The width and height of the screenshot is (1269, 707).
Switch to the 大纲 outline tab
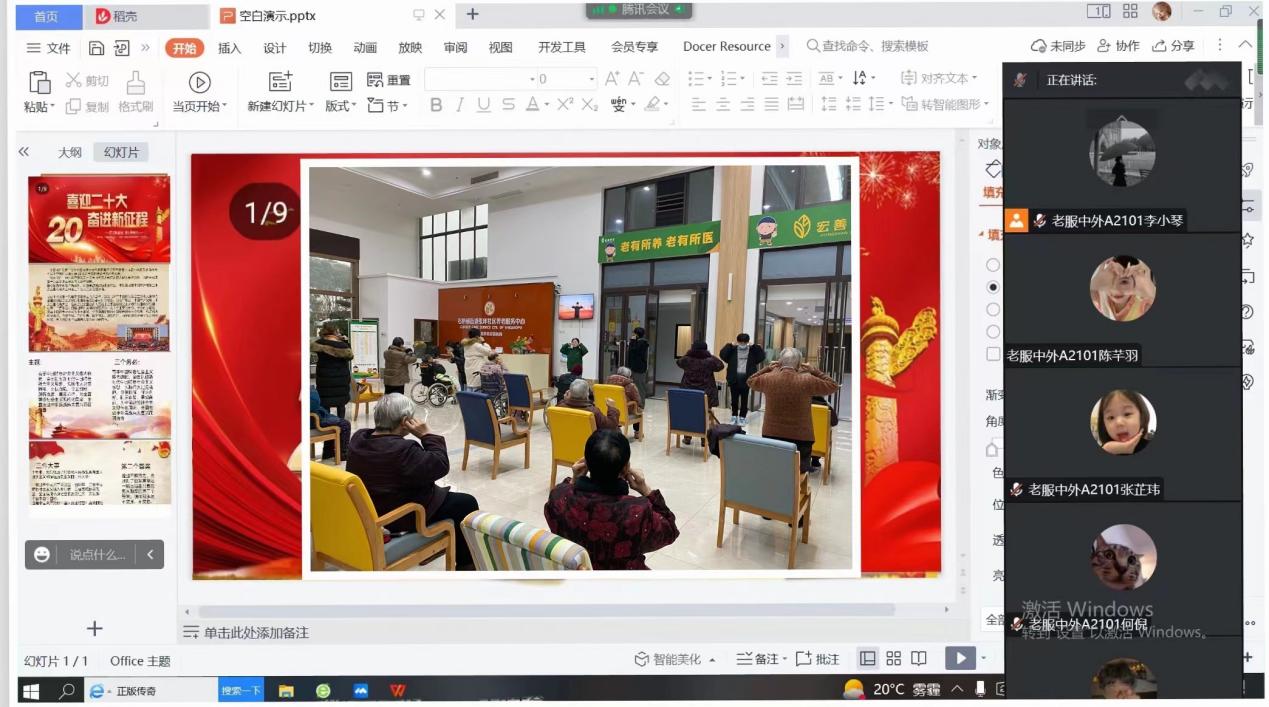click(x=70, y=153)
